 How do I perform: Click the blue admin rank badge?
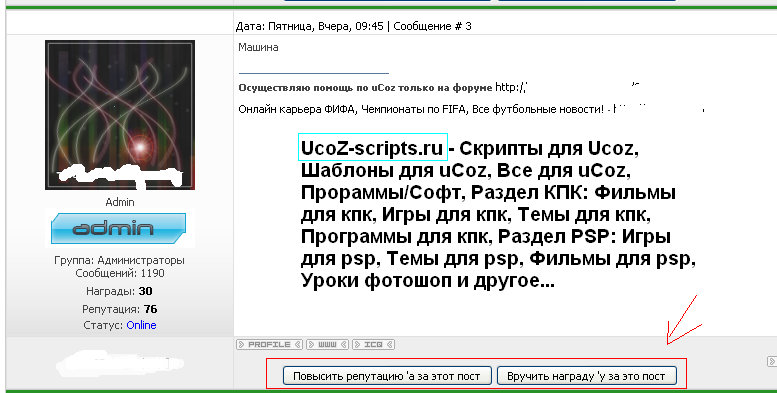(118, 228)
